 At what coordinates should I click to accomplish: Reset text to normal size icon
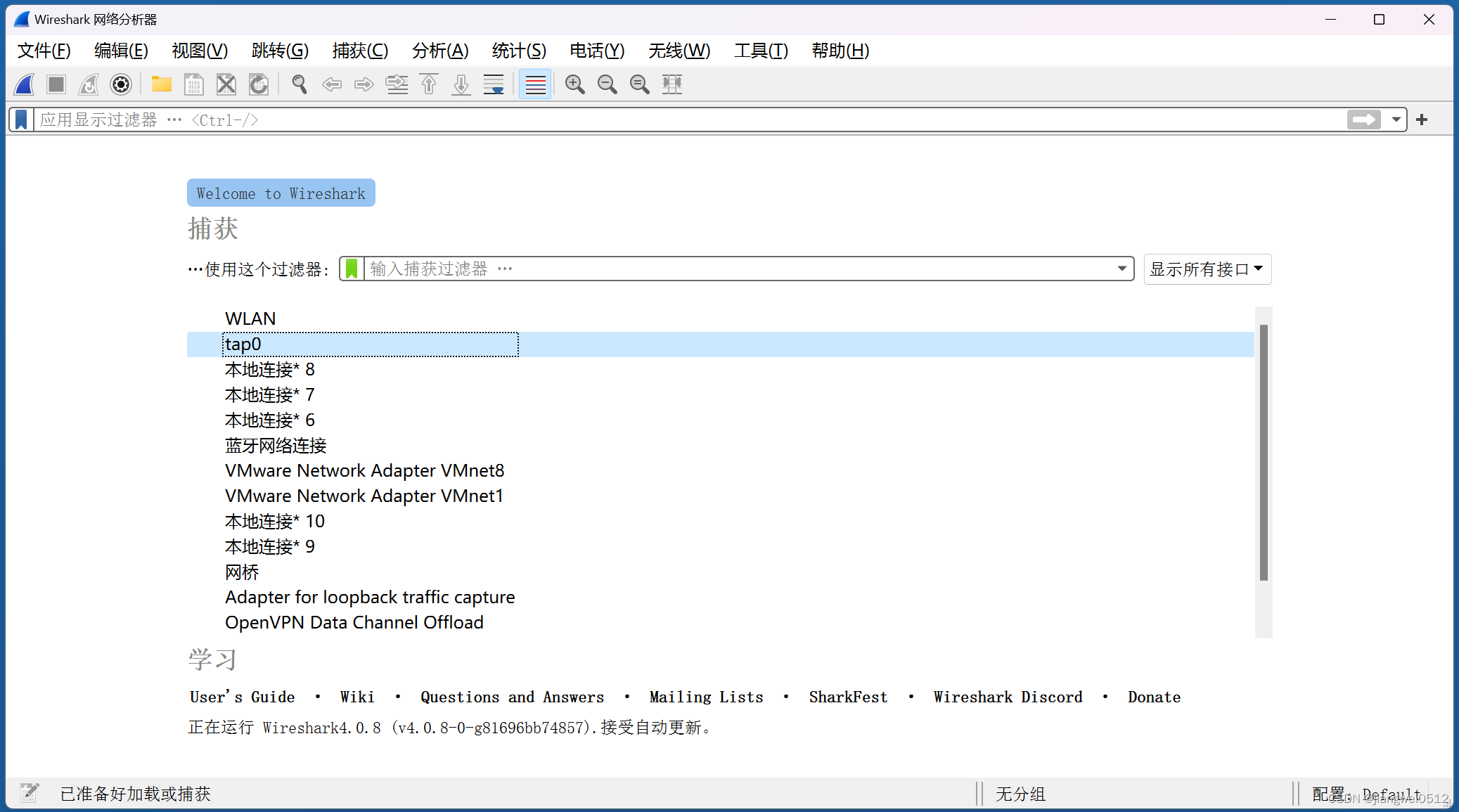click(640, 84)
